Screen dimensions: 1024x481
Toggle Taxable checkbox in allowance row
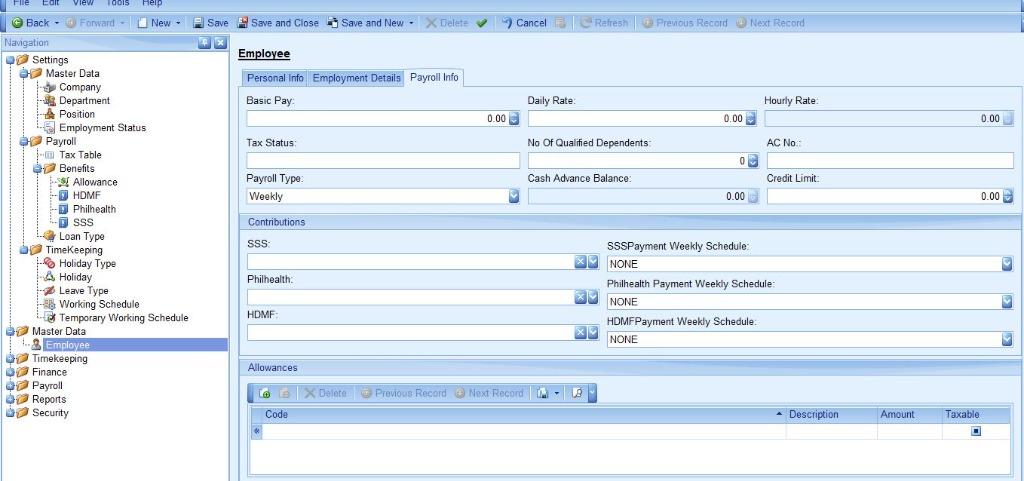click(x=976, y=431)
